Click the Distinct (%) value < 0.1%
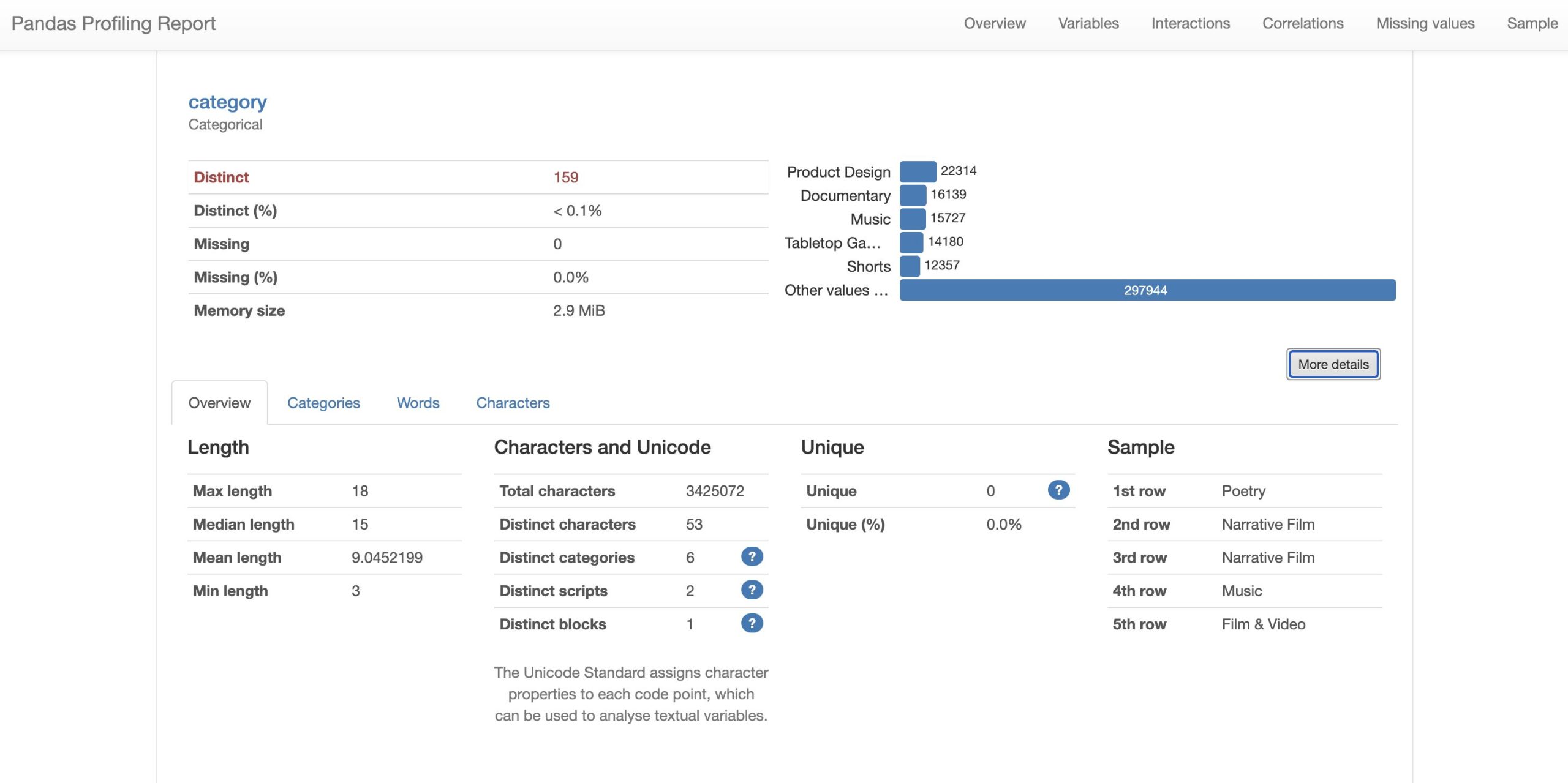This screenshot has width=1568, height=783. 577,211
